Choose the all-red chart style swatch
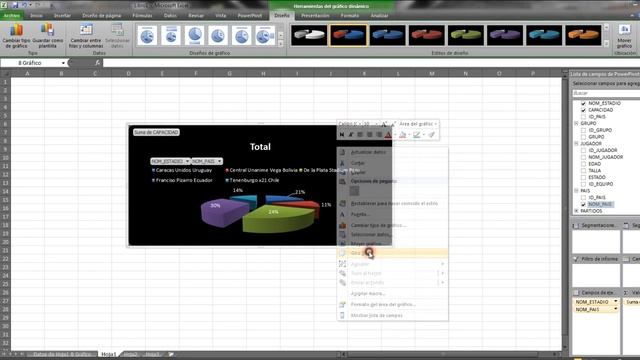 (427, 35)
